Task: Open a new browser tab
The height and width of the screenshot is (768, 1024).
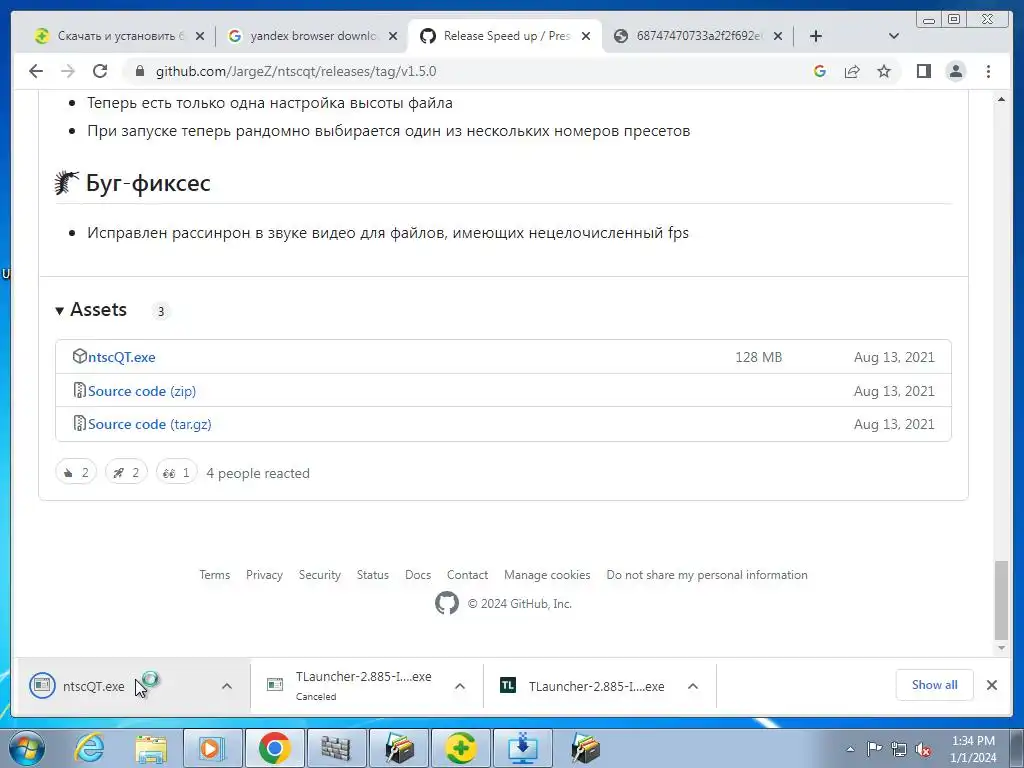Action: pyautogui.click(x=816, y=36)
